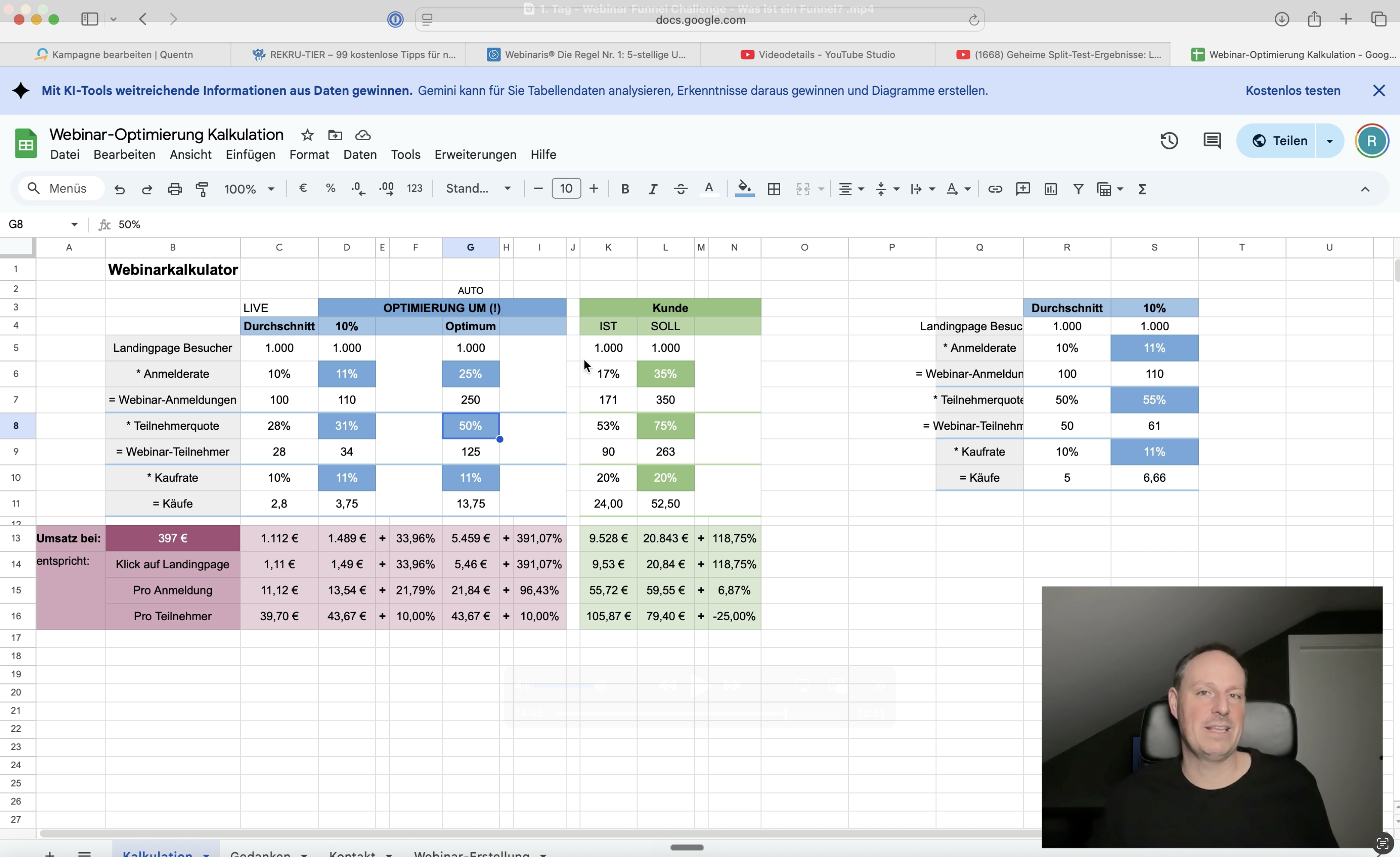
Task: Open the Erweiterungen menu
Action: point(476,154)
